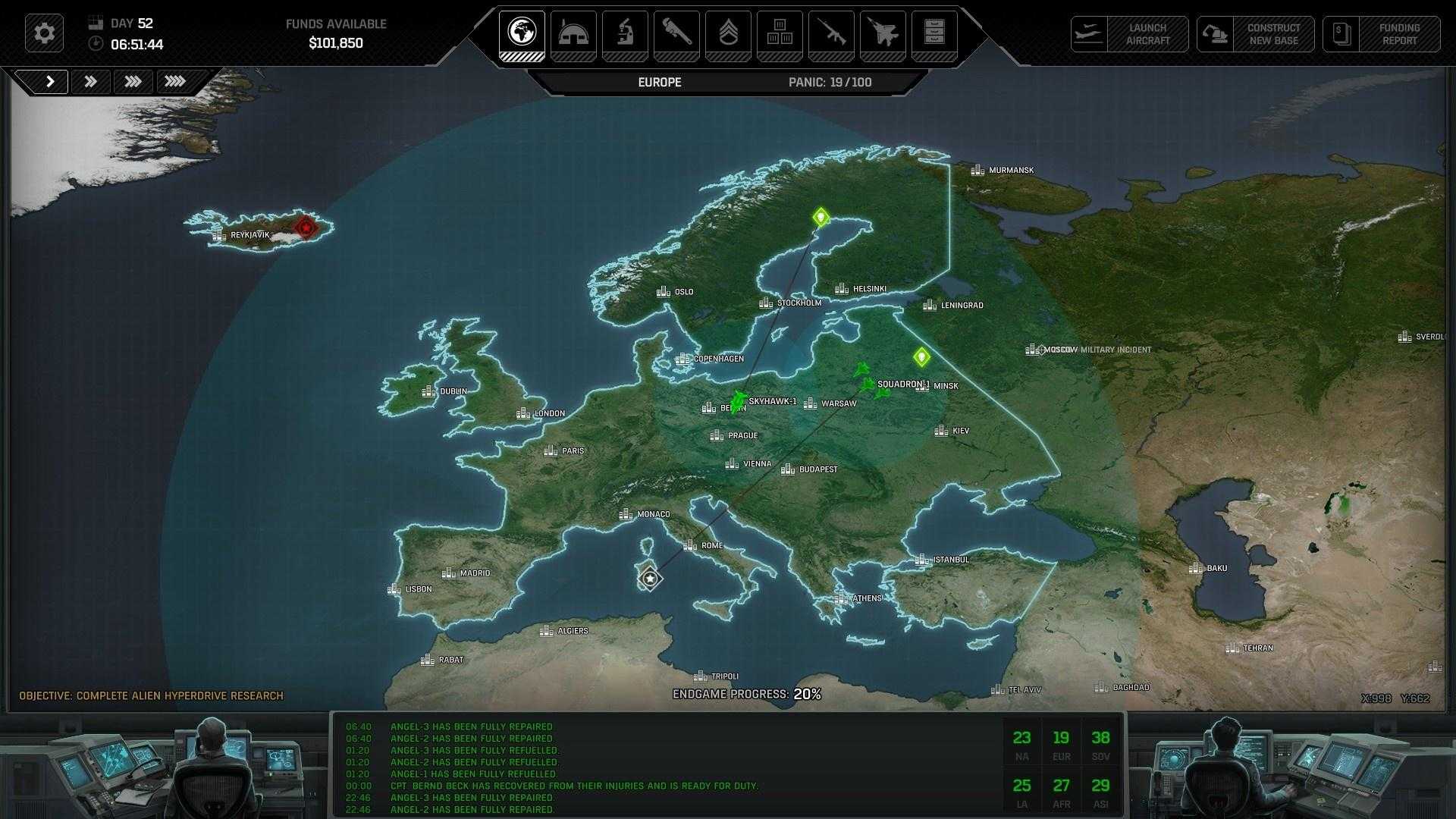Screen dimensions: 1456x819
Task: Open the soldier equipment rifle tab
Action: click(x=831, y=35)
